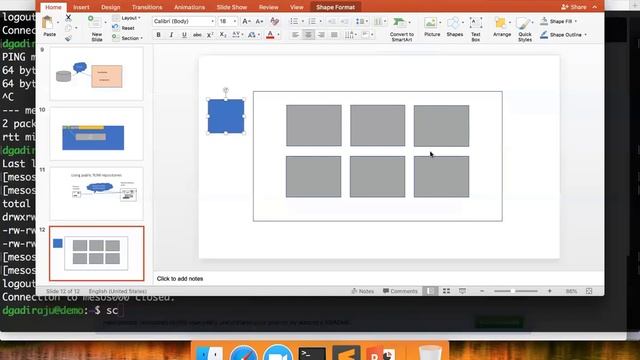Toggle Underline formatting
Viewport: 640px width, 360px height.
tap(184, 35)
